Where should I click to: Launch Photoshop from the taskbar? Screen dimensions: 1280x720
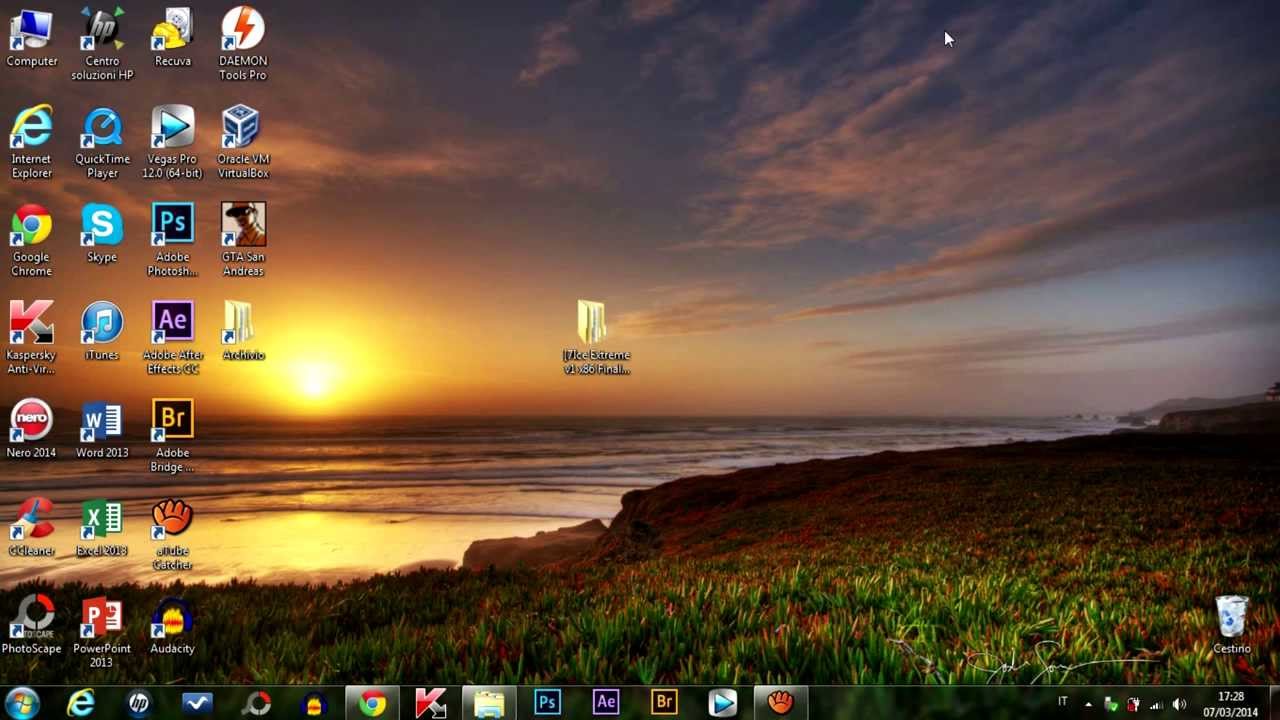tap(547, 704)
